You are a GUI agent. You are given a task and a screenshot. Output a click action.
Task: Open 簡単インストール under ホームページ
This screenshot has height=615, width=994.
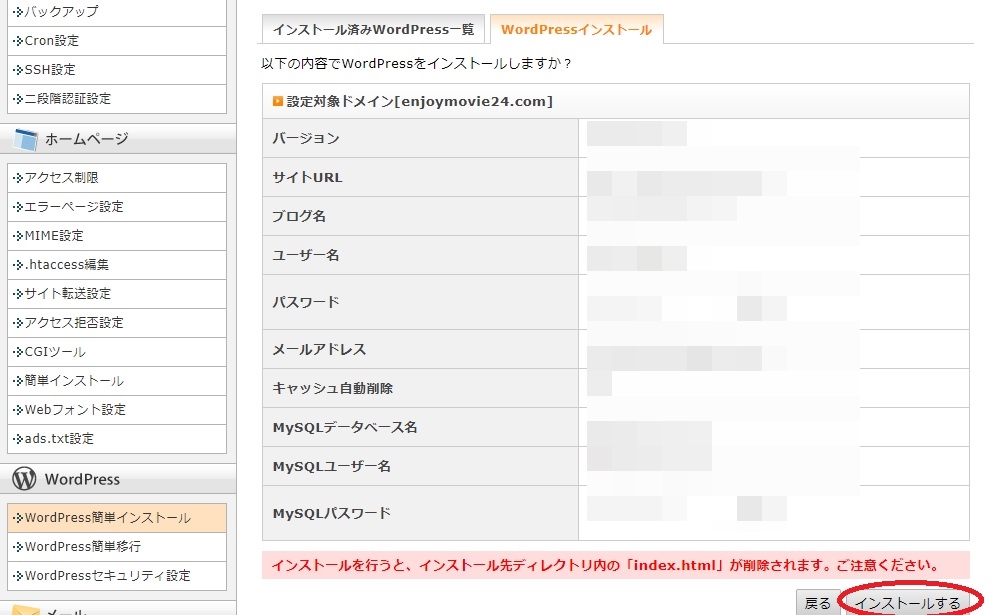74,381
